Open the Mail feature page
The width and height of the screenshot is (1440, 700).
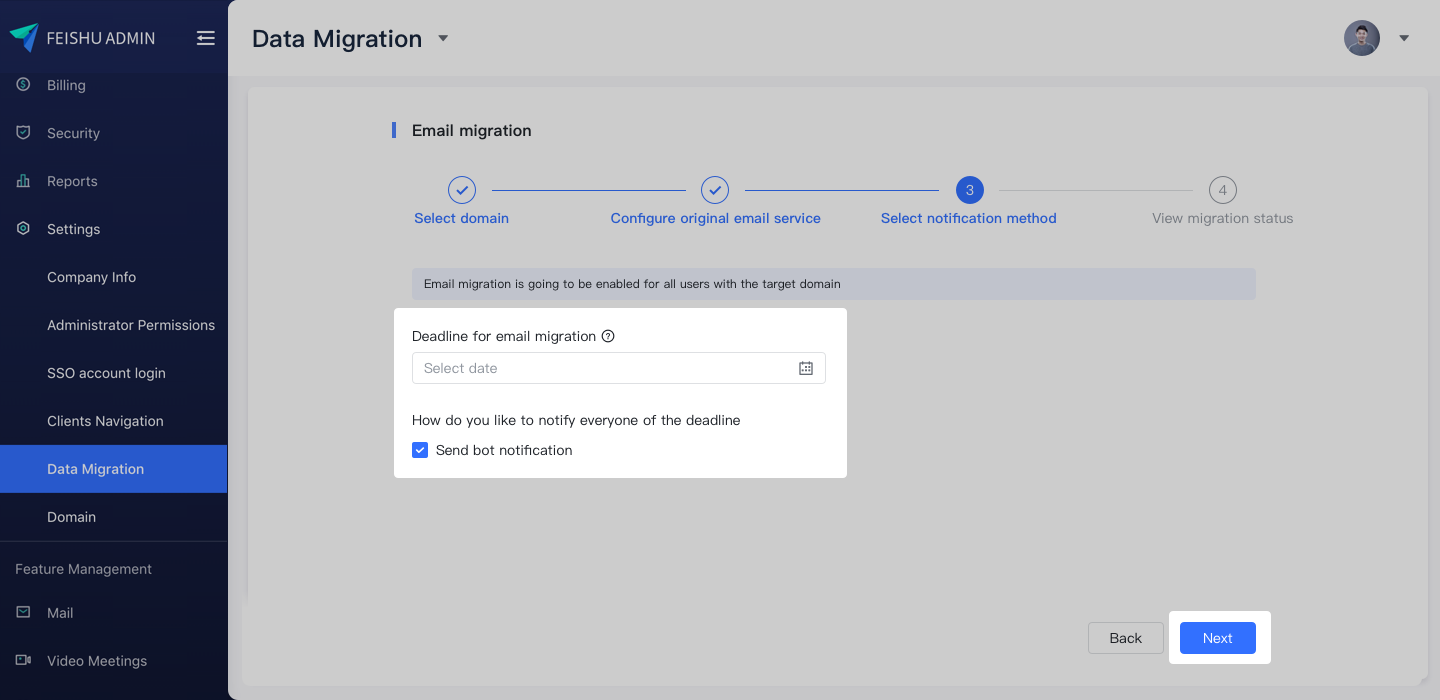pos(114,613)
